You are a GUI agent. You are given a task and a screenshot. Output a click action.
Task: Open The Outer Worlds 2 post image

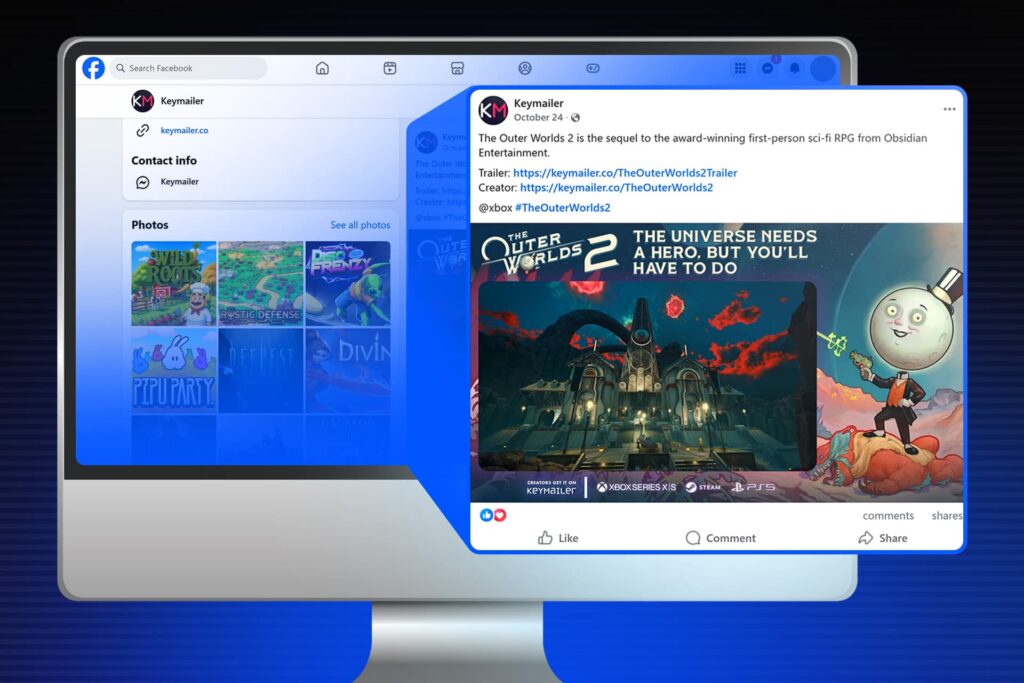pyautogui.click(x=716, y=362)
